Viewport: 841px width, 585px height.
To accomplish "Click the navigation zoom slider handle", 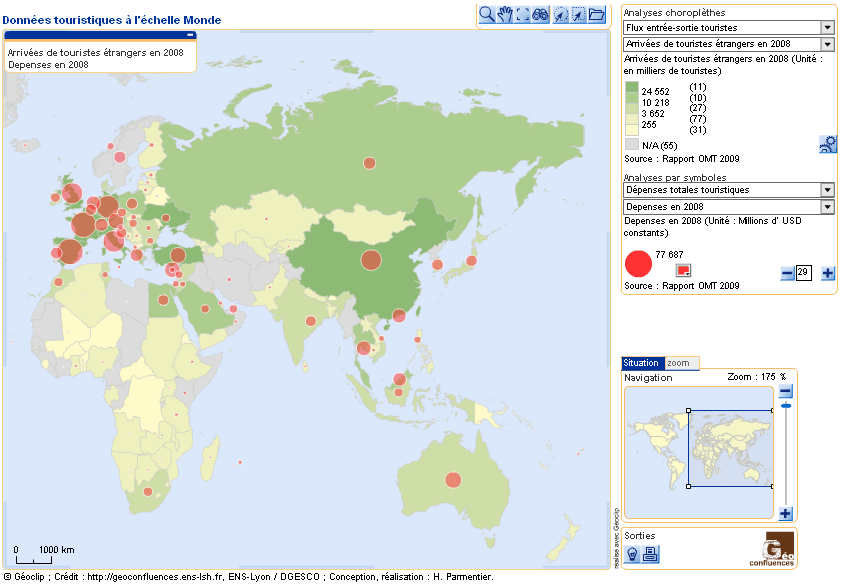I will [x=786, y=406].
